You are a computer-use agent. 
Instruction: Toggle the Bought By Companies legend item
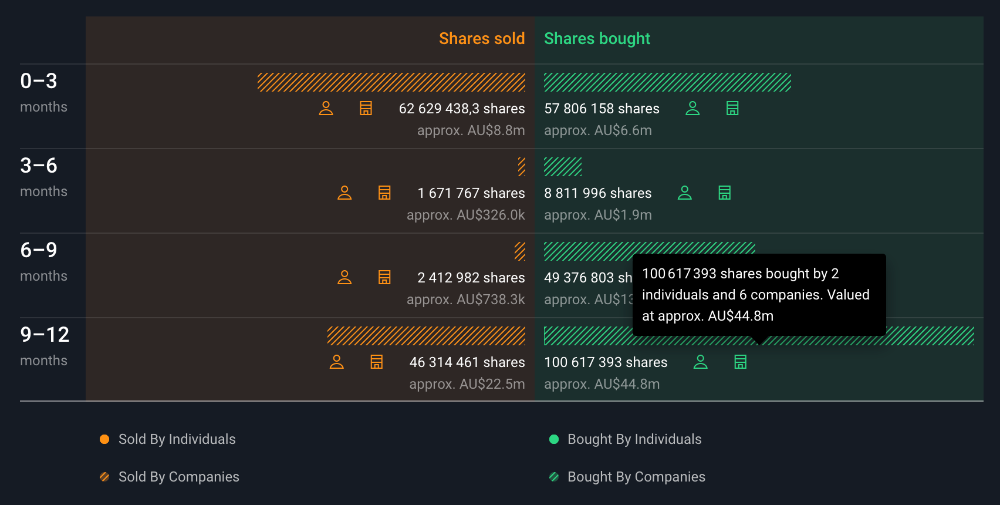[627, 477]
